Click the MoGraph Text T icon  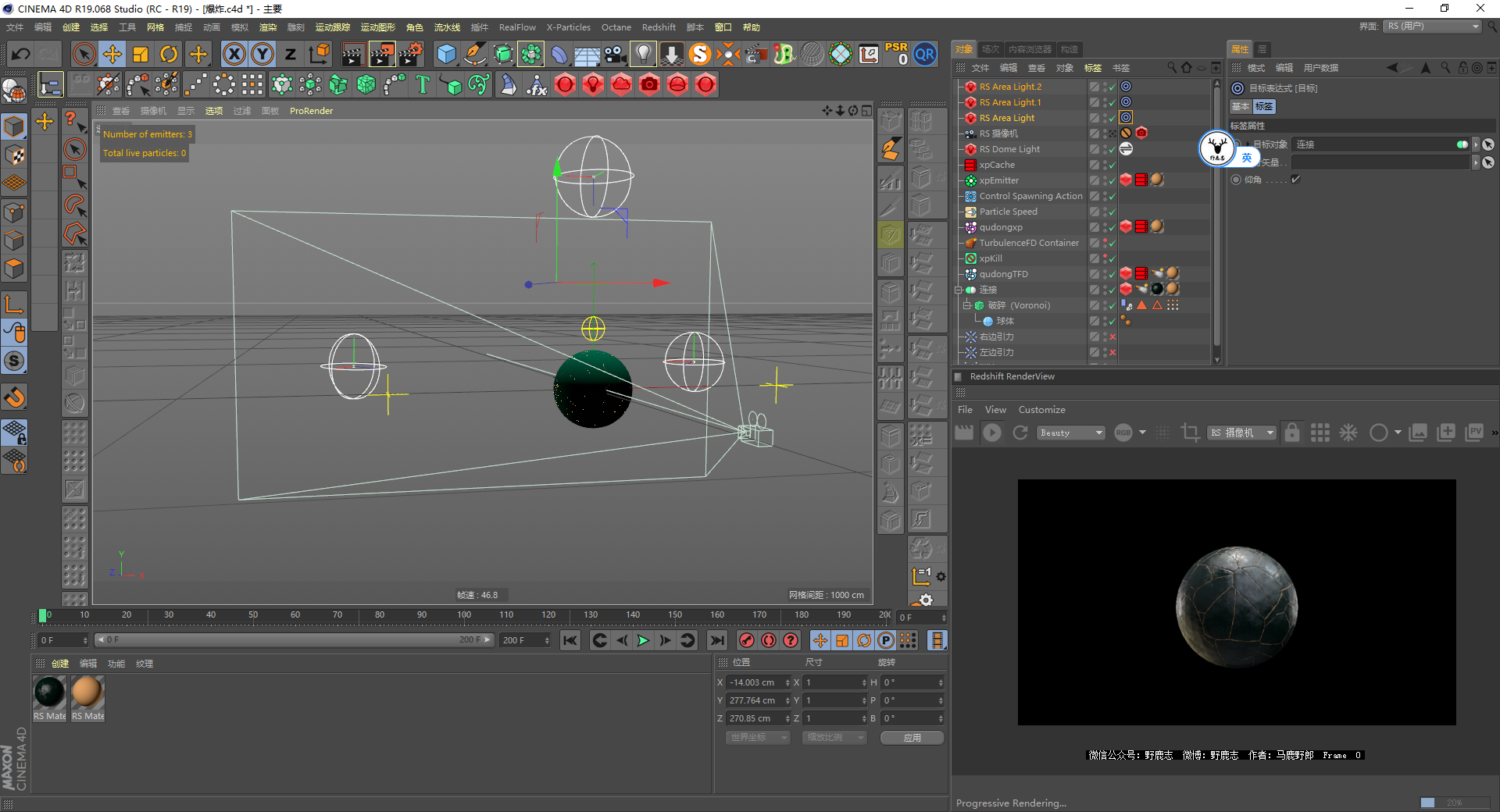coord(423,84)
